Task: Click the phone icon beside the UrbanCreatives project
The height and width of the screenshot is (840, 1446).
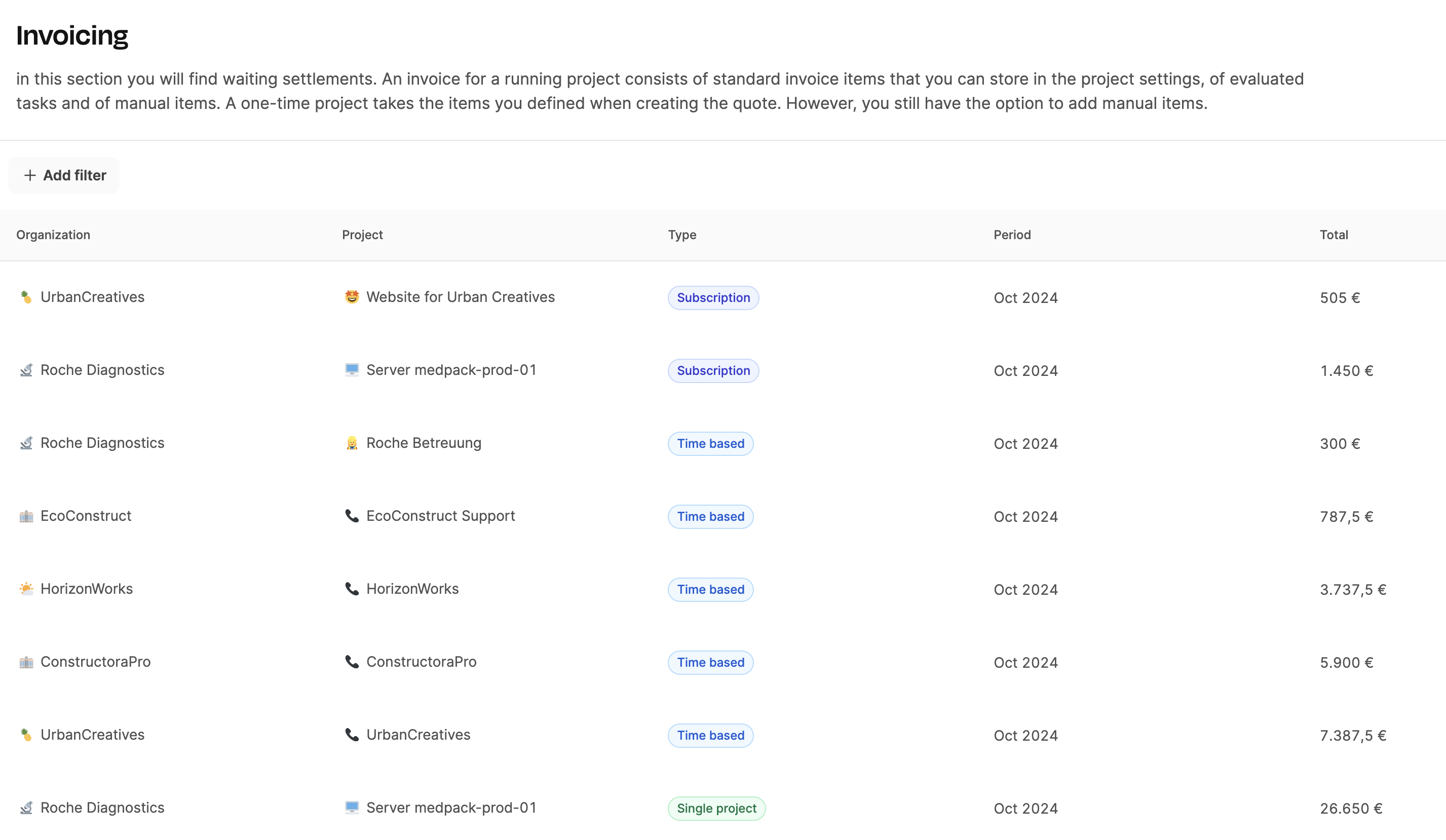Action: coord(352,735)
